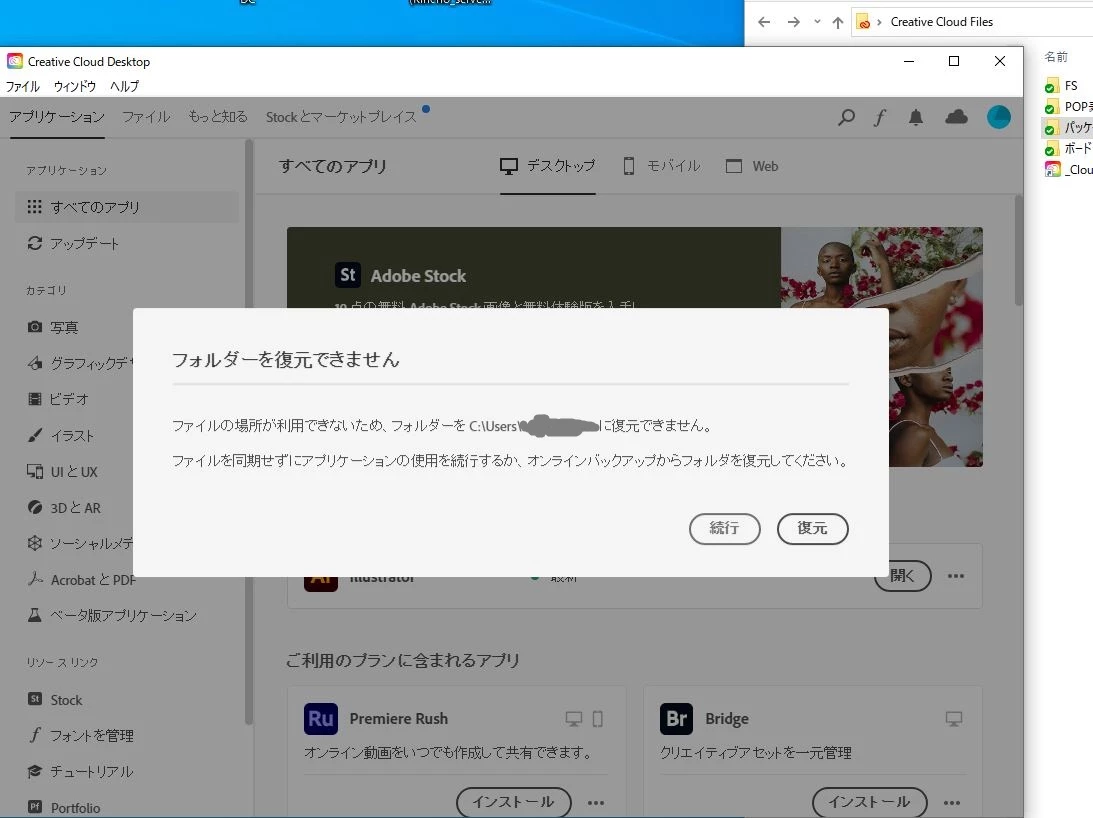Viewport: 1093px width, 818px height.
Task: Click the camera icon beside 写真
Action: (x=34, y=326)
